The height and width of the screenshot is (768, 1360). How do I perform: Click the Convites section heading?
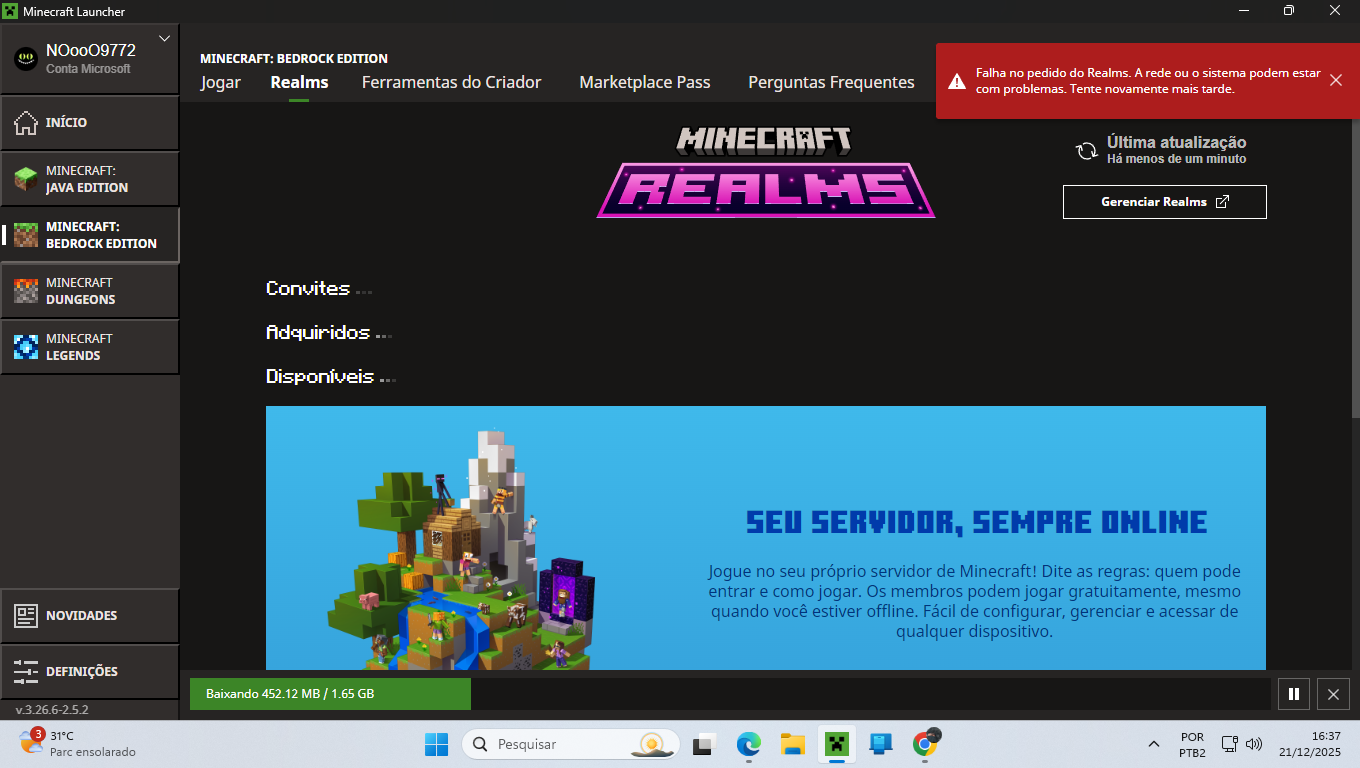308,288
